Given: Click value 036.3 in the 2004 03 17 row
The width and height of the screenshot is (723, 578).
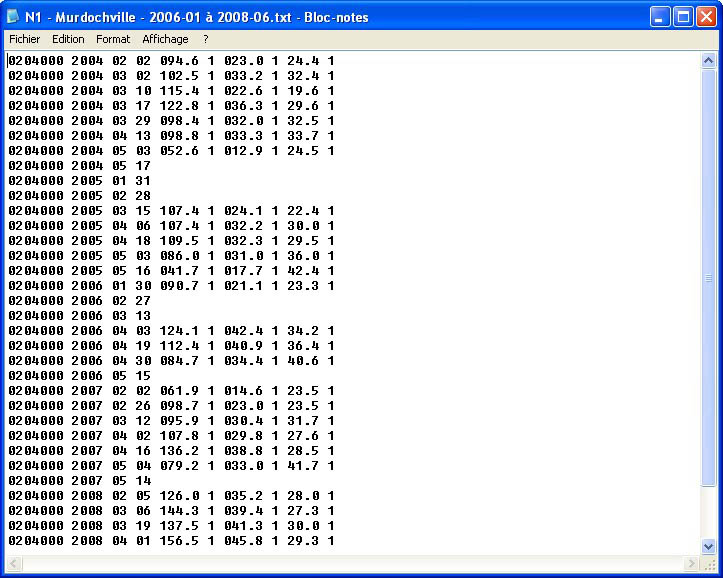Looking at the screenshot, I should [x=243, y=106].
